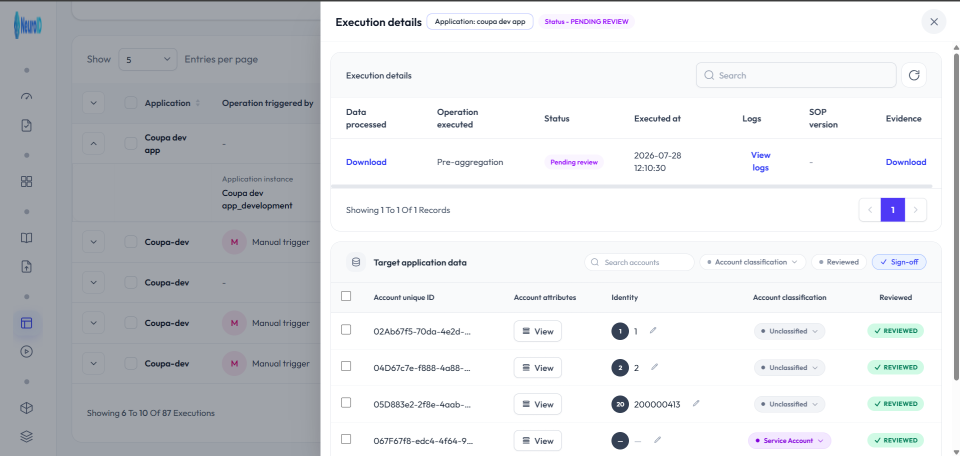This screenshot has width=960, height=456.
Task: View attributes for account 05D883e2
Action: (538, 404)
